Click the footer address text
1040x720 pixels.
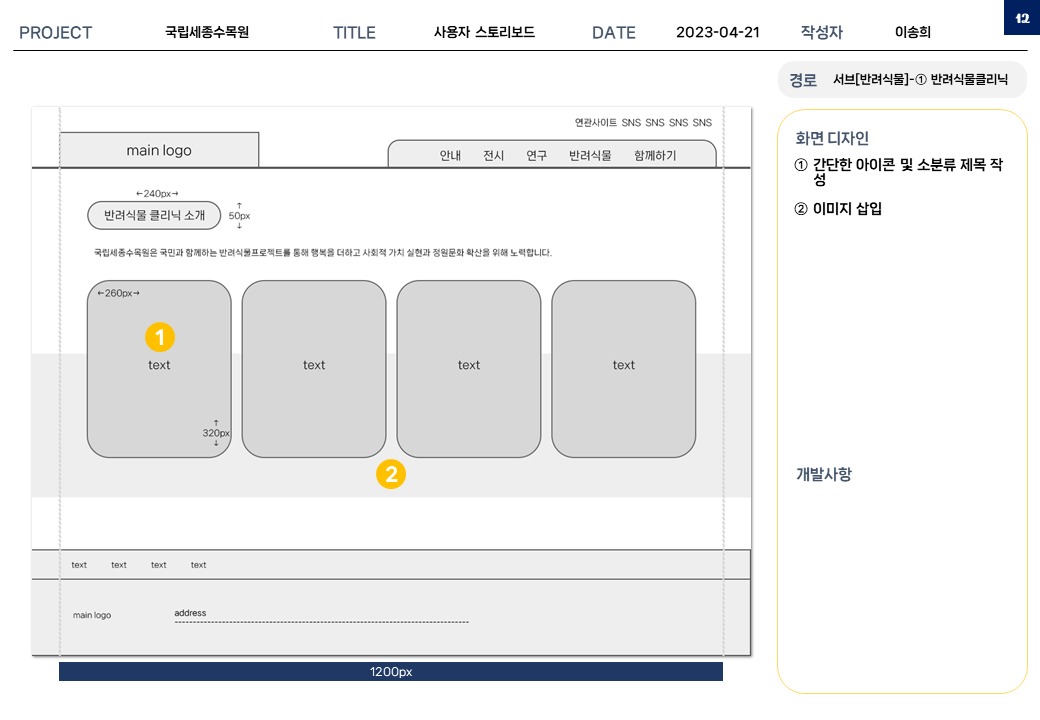pos(190,613)
